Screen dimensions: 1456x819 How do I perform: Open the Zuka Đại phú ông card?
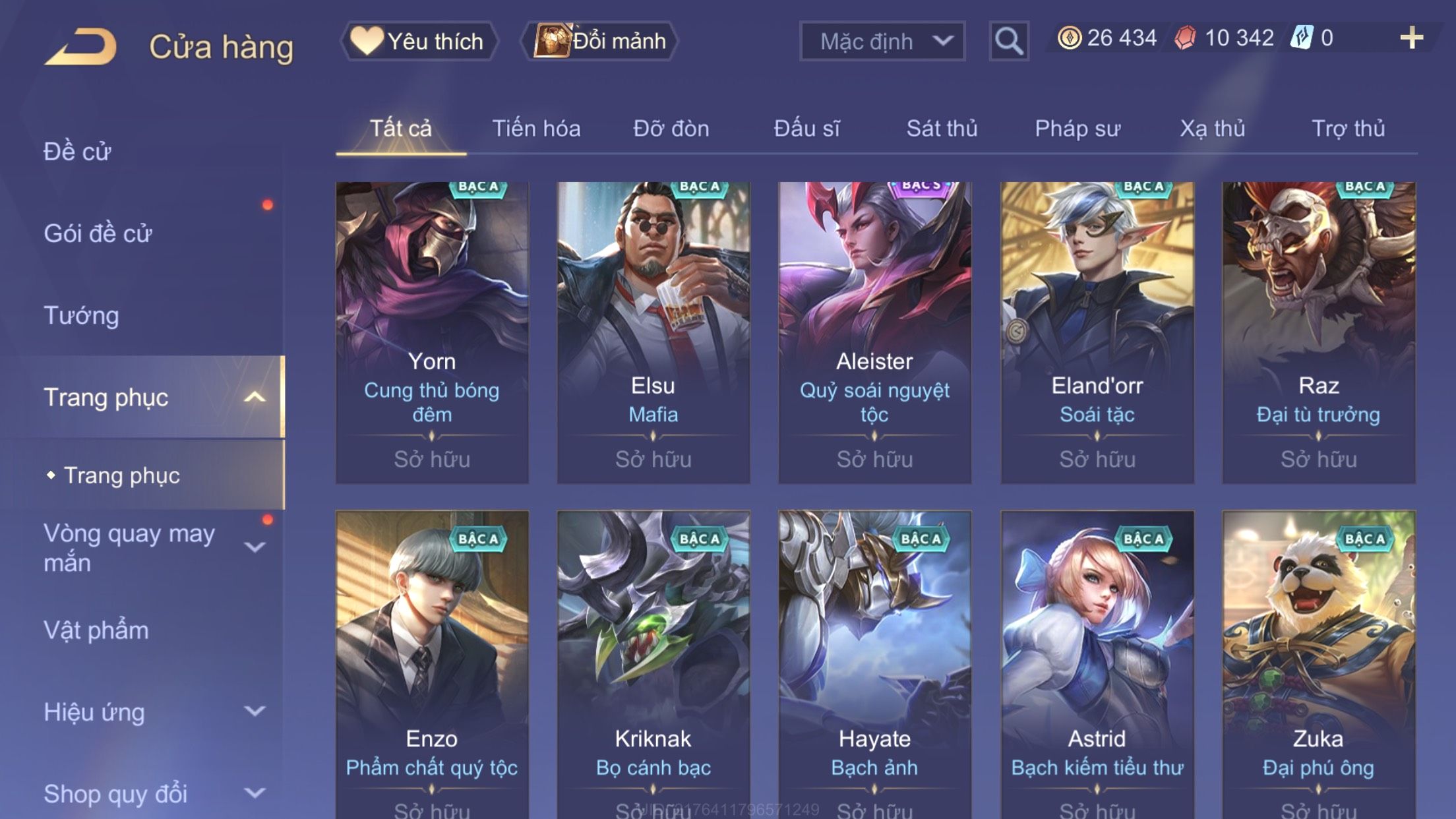tap(1318, 665)
